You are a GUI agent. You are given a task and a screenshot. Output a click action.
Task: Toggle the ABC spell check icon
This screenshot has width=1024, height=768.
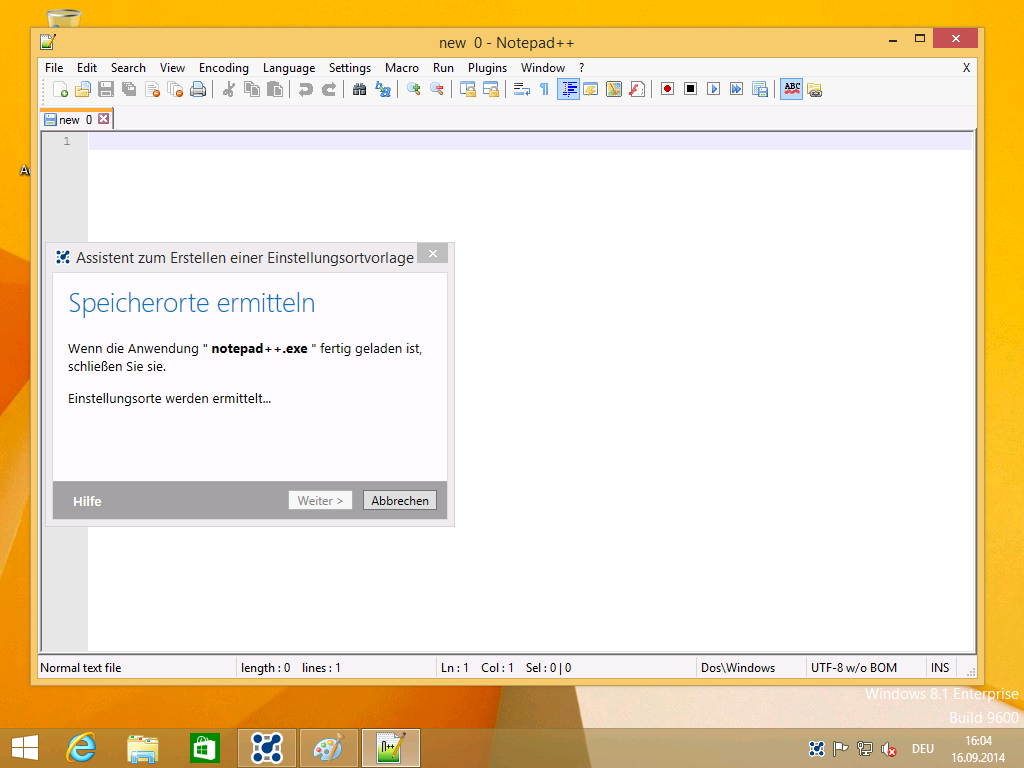click(792, 89)
